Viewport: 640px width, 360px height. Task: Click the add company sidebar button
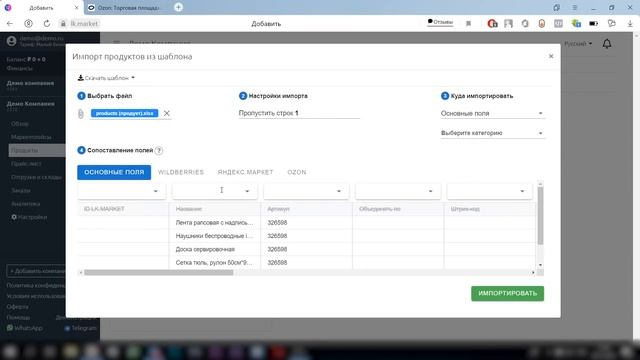(x=36, y=271)
